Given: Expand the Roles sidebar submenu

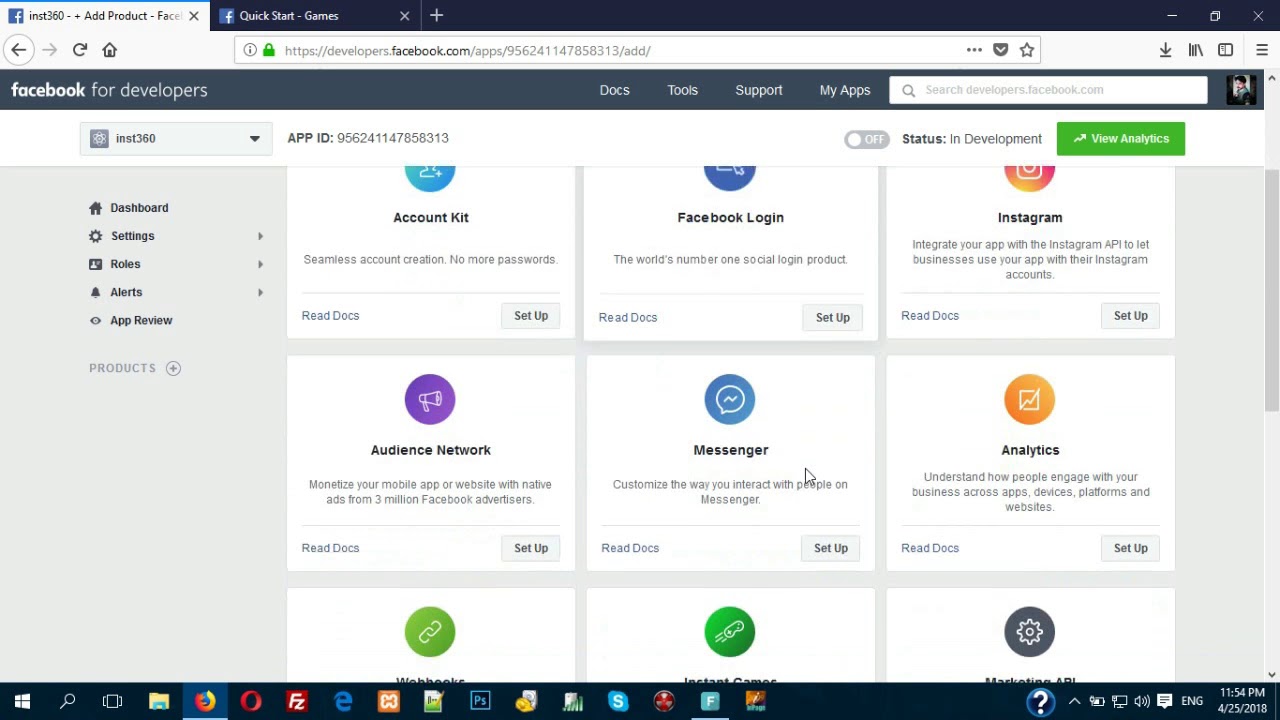Looking at the screenshot, I should click(260, 264).
